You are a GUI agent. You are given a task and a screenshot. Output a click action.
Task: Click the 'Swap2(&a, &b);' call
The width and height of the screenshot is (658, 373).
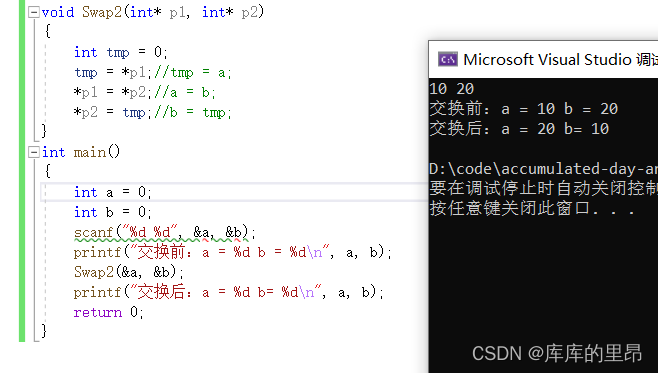(x=129, y=272)
